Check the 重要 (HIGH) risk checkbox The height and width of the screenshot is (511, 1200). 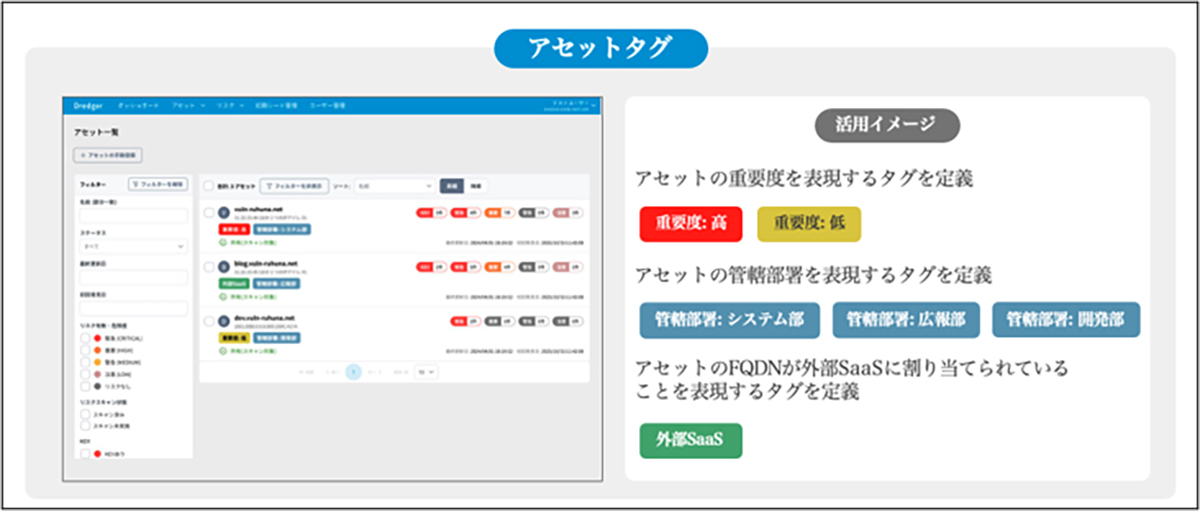85,350
